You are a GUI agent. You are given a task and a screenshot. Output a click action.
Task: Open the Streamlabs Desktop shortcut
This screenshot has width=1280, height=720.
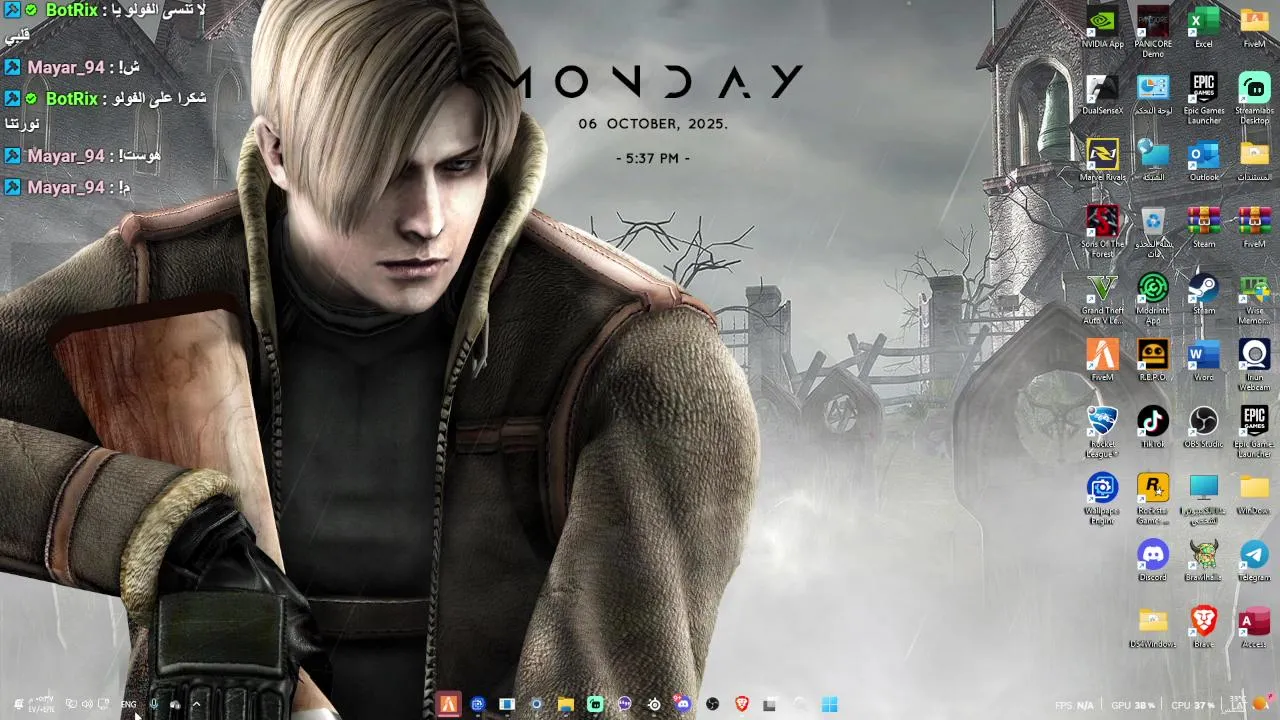coord(1254,98)
